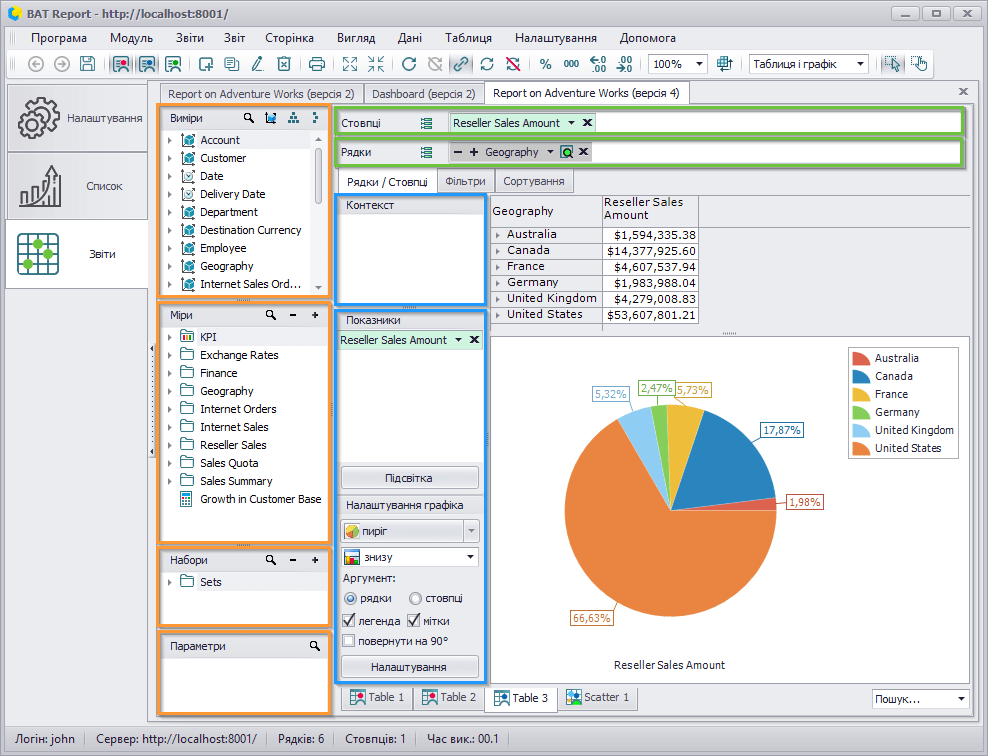Click the navigate forward arrow icon
The image size is (988, 756).
(62, 64)
